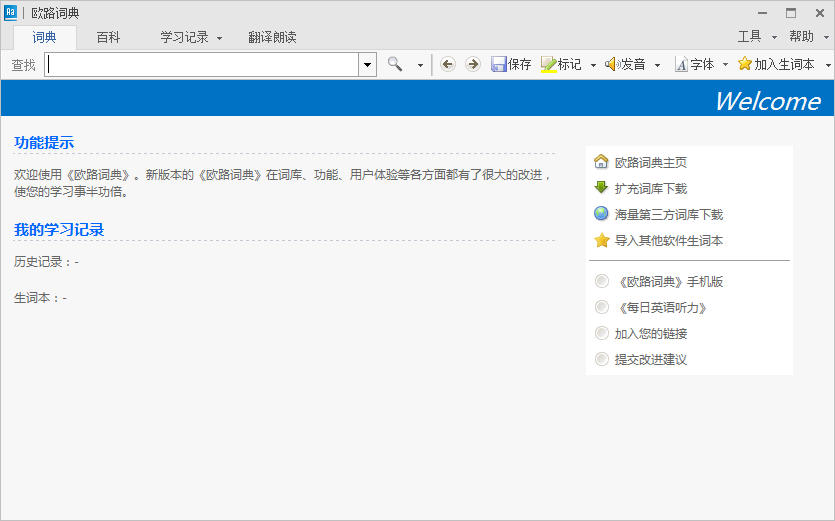Click the 生词本 line
This screenshot has height=521, width=835.
40,298
